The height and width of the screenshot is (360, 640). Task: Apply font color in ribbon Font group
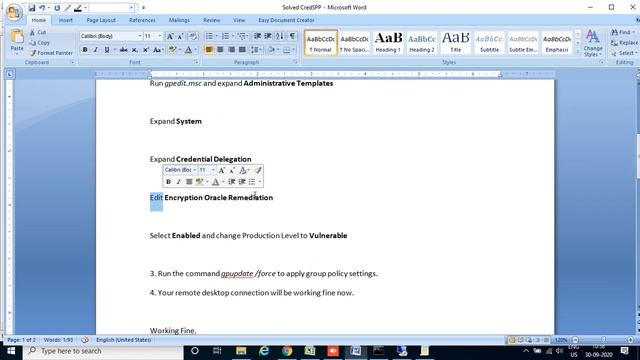pos(188,50)
